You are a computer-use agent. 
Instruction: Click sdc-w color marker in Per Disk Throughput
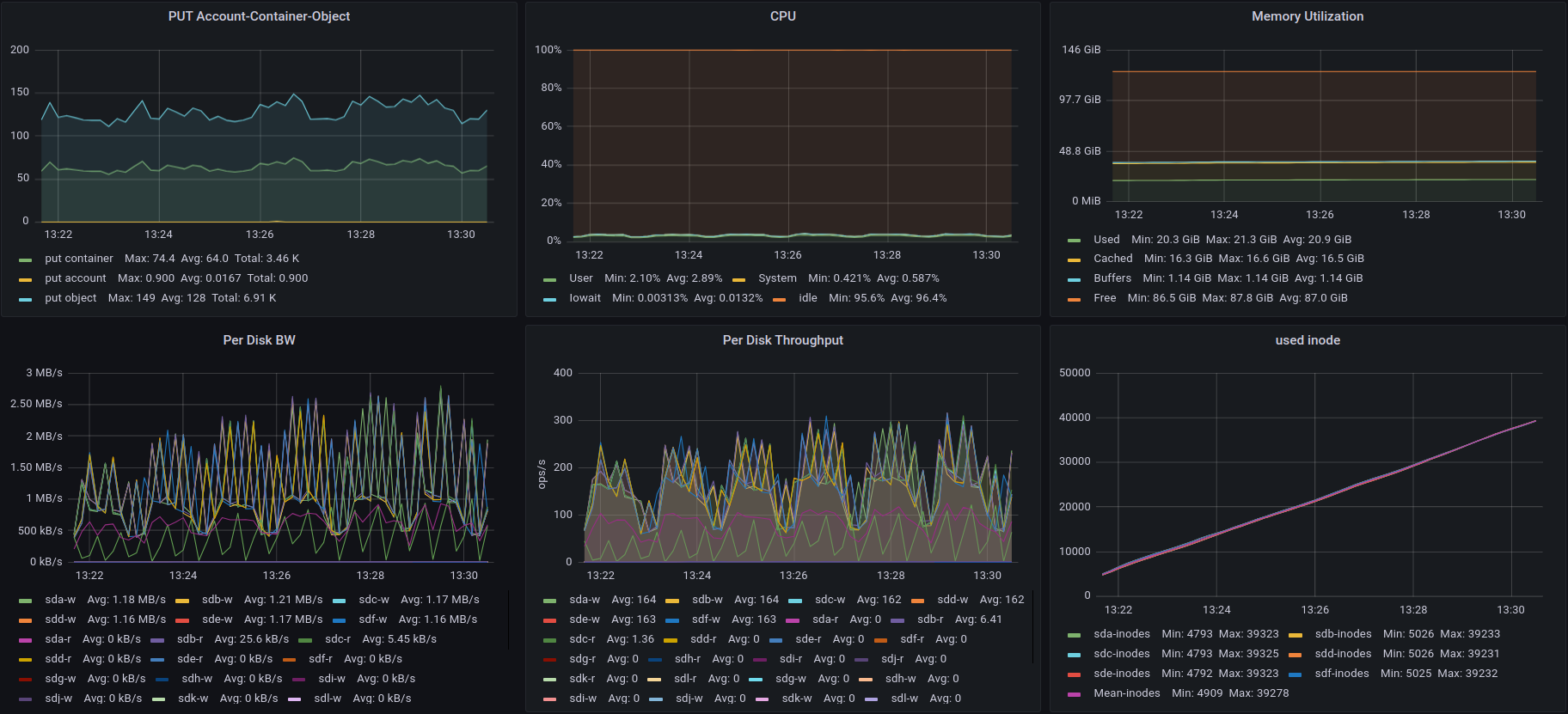click(795, 601)
